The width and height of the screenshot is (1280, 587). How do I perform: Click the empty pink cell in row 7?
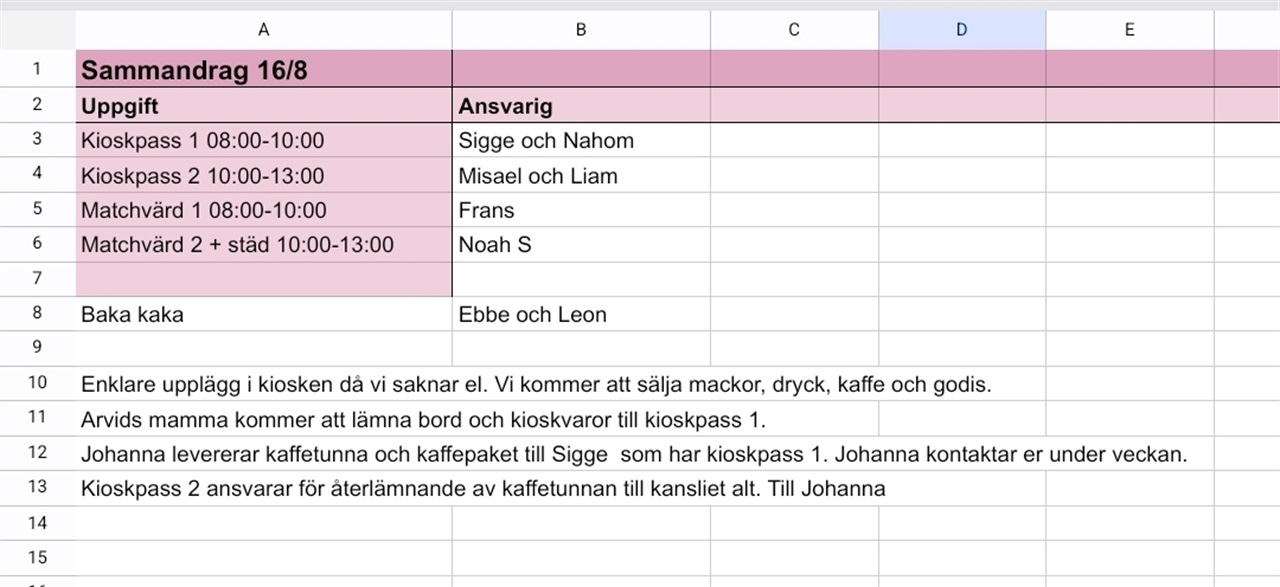264,279
